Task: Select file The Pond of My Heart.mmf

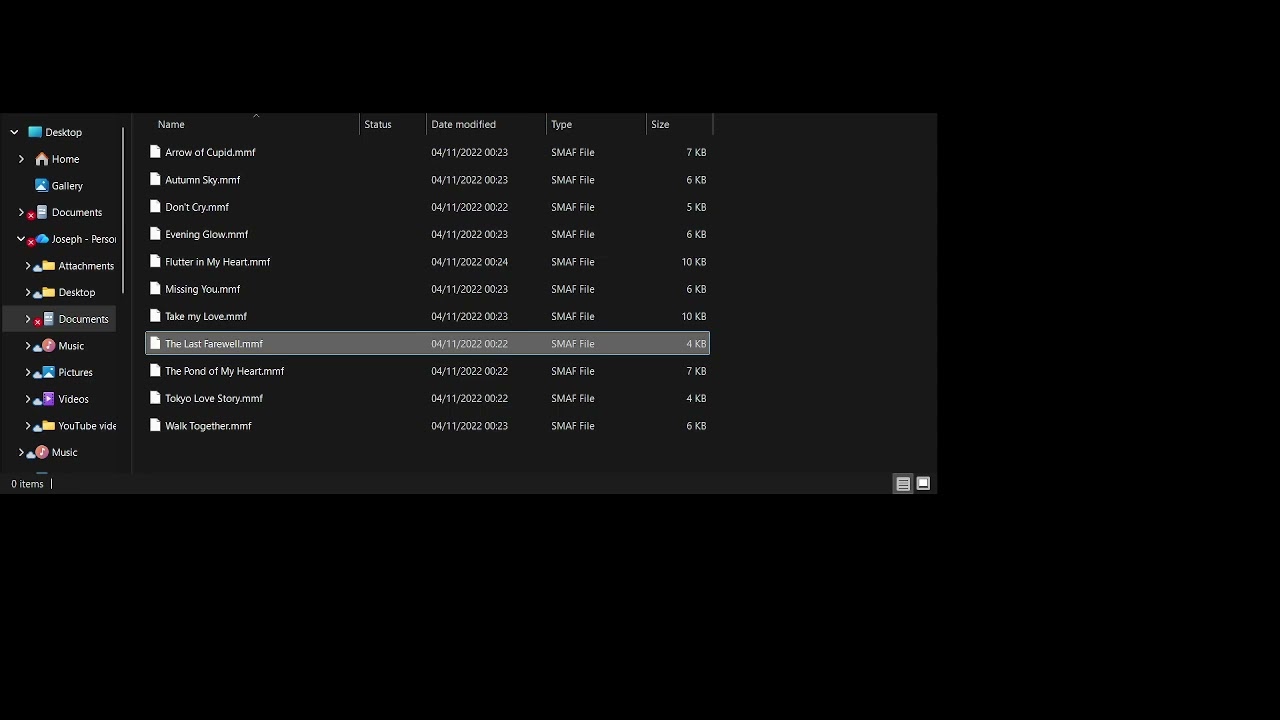Action: [x=224, y=371]
